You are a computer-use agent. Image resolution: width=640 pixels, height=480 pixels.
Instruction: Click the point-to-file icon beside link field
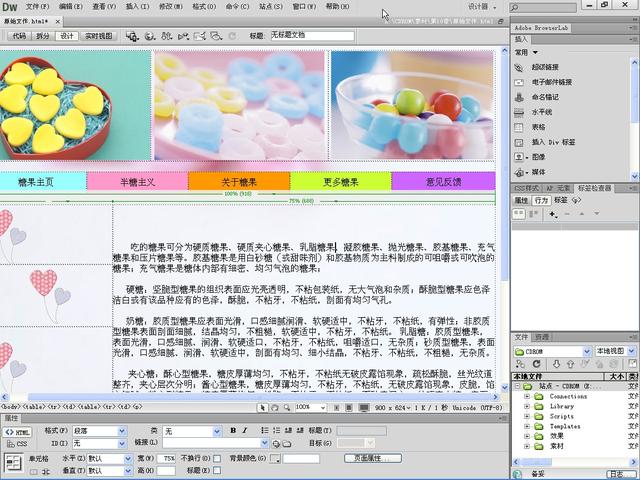[276, 443]
